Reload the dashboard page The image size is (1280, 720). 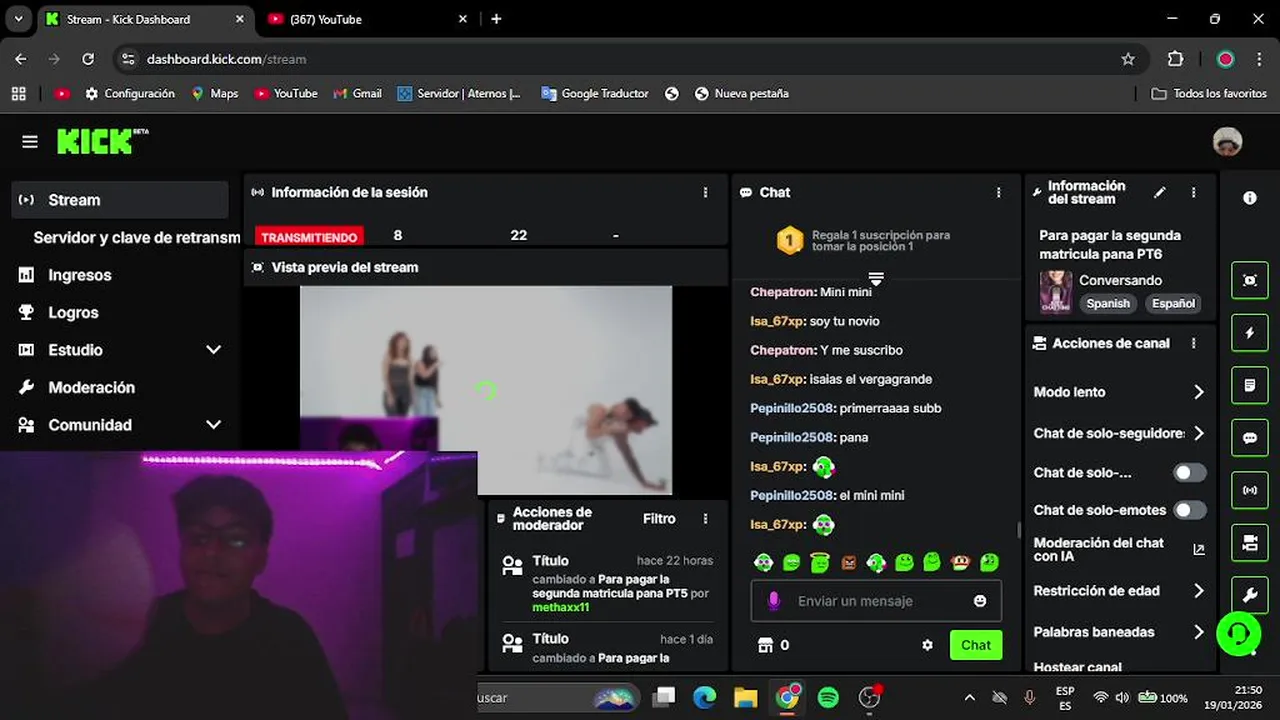coord(88,59)
